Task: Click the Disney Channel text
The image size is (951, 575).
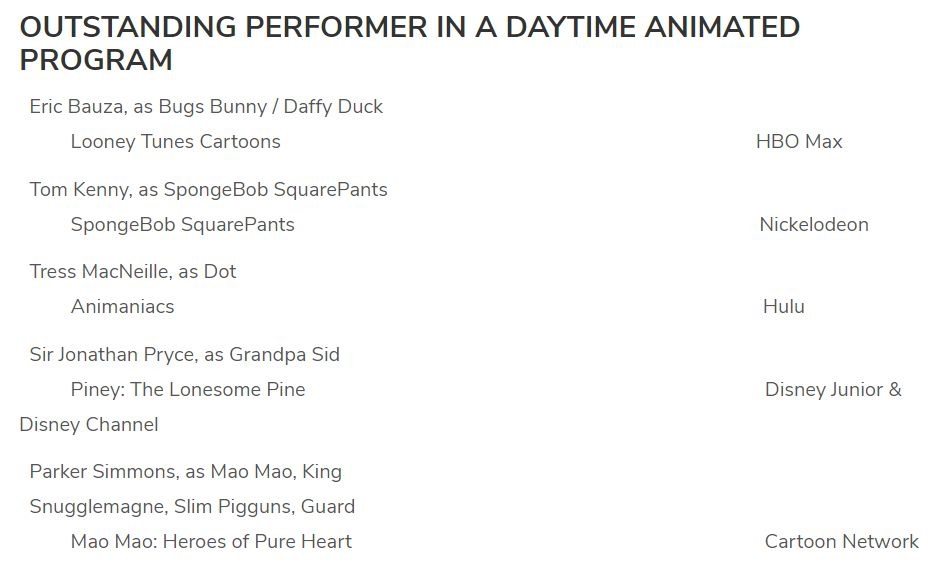Action: tap(89, 425)
